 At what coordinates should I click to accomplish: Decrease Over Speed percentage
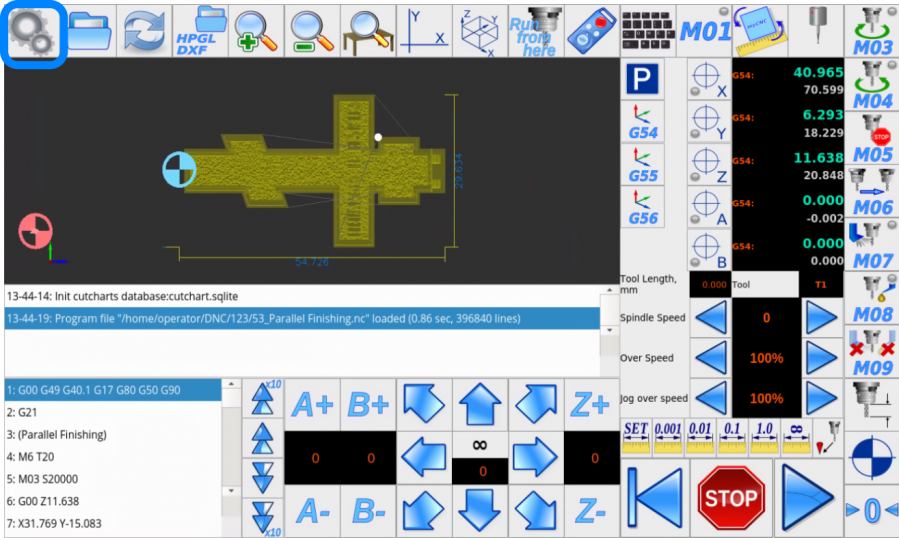711,357
